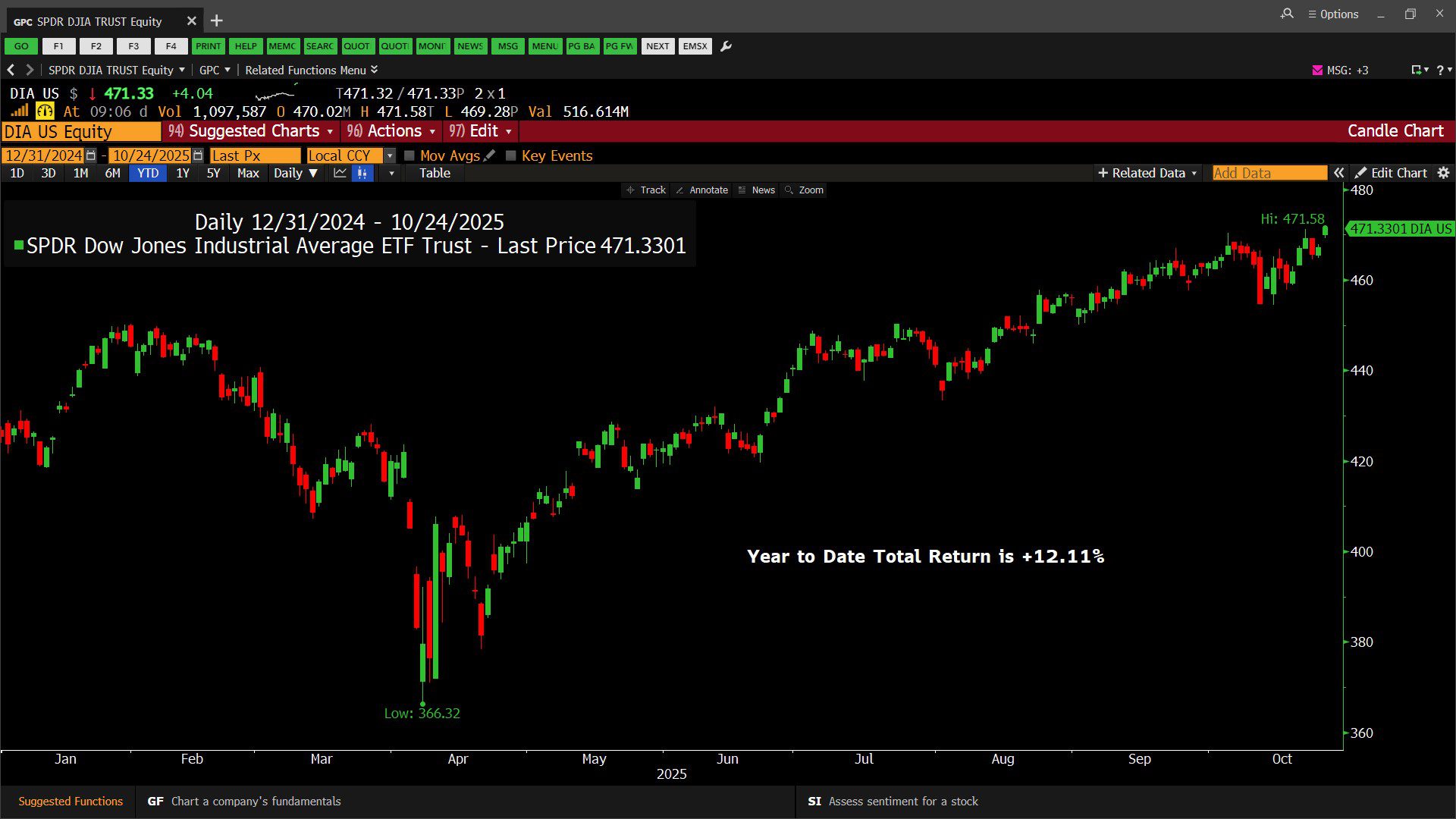Click the Mov Avgs pencil edit icon
Image resolution: width=1456 pixels, height=819 pixels.
coord(490,155)
